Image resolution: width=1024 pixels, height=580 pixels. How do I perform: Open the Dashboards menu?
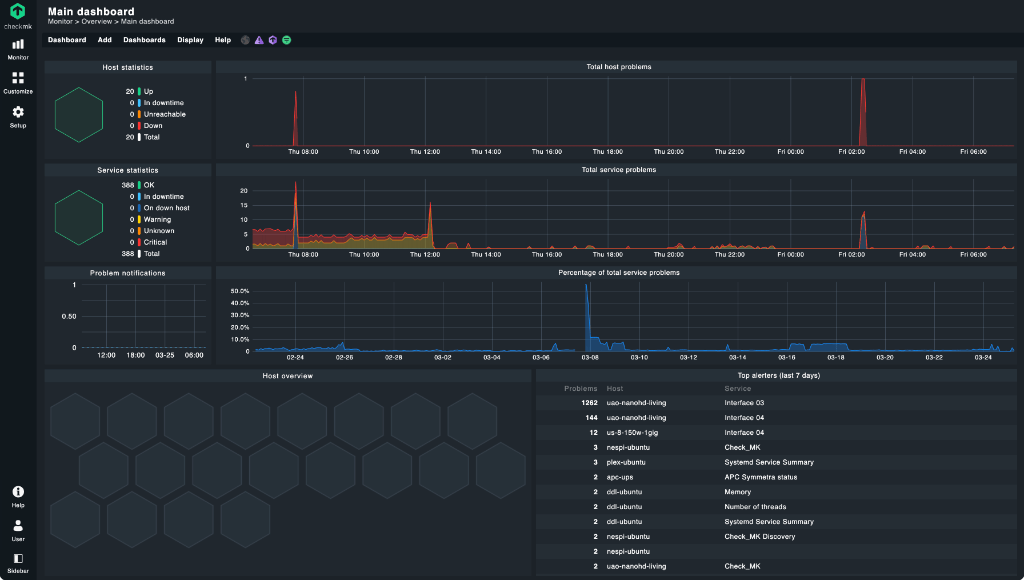(x=144, y=39)
